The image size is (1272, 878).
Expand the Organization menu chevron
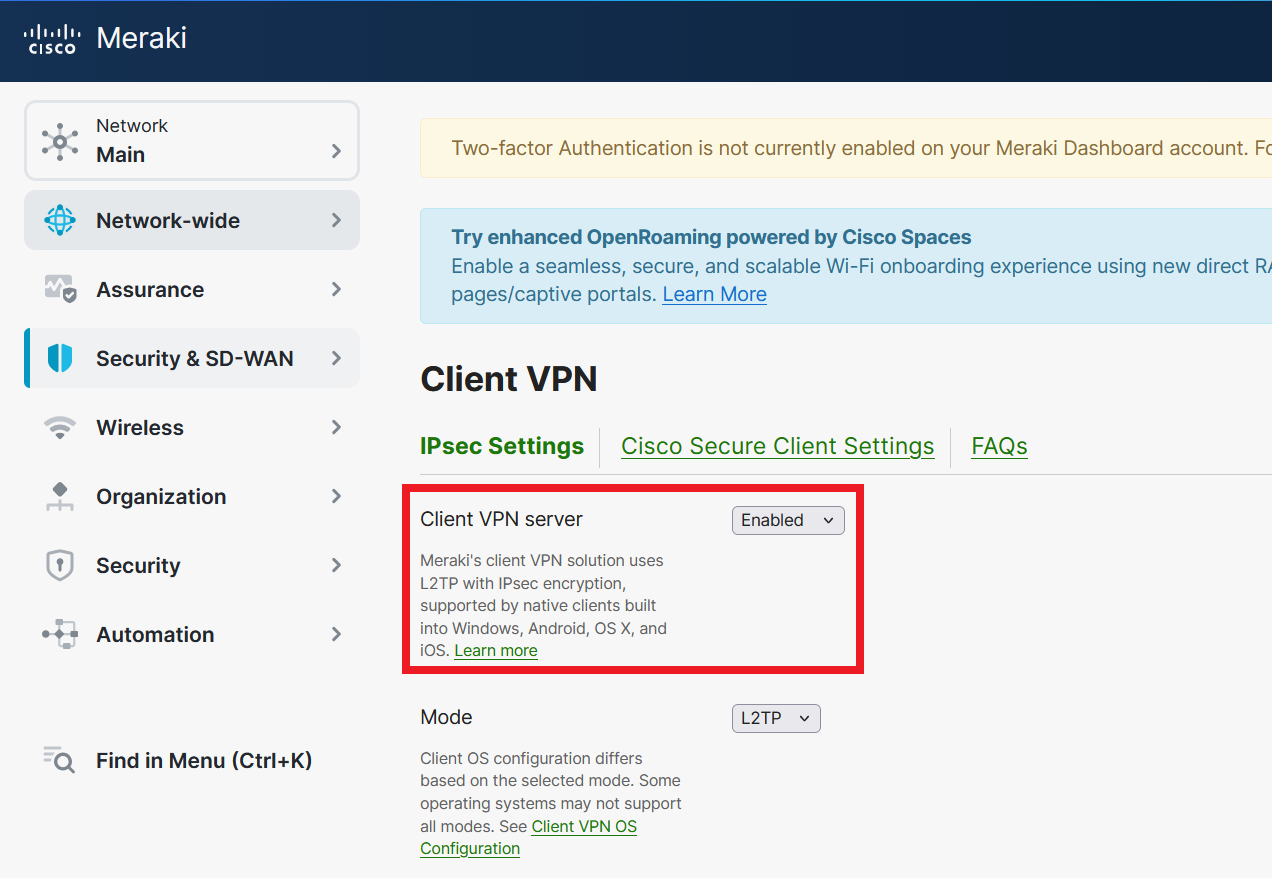pyautogui.click(x=336, y=496)
